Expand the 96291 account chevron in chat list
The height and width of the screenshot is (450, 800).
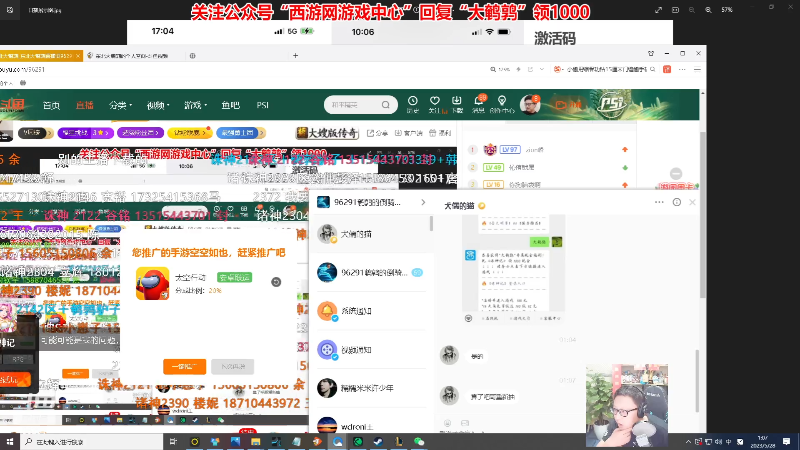423,203
